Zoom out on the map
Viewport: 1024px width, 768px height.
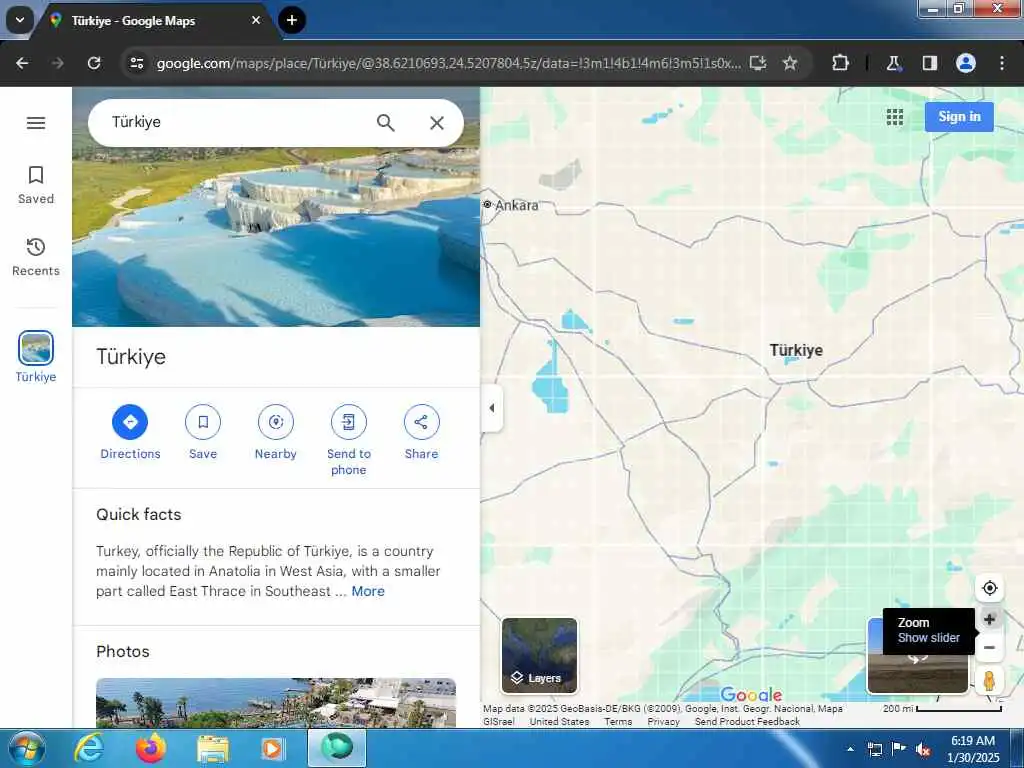point(989,648)
